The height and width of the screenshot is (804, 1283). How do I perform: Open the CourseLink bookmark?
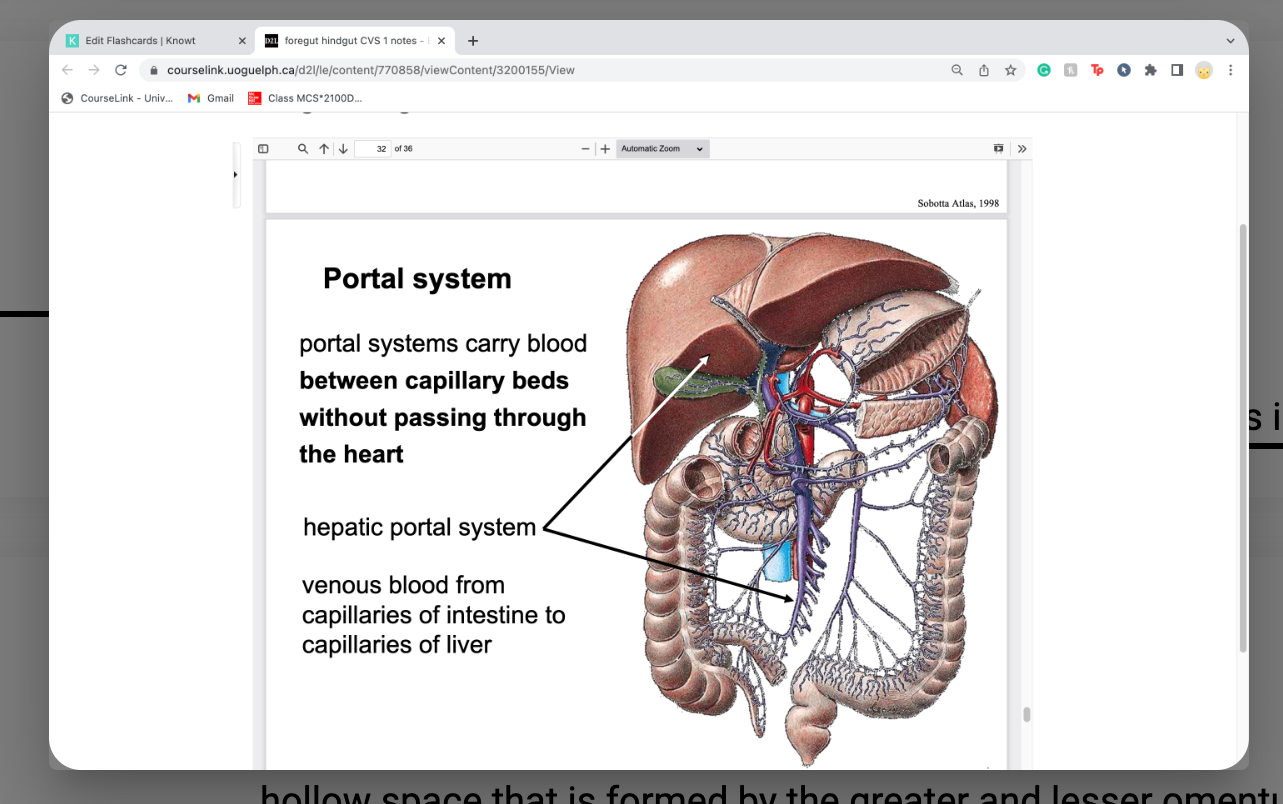tap(117, 98)
